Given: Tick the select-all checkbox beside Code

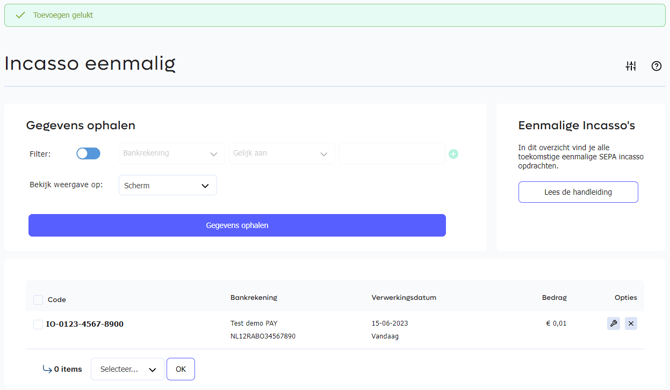Looking at the screenshot, I should (x=38, y=299).
